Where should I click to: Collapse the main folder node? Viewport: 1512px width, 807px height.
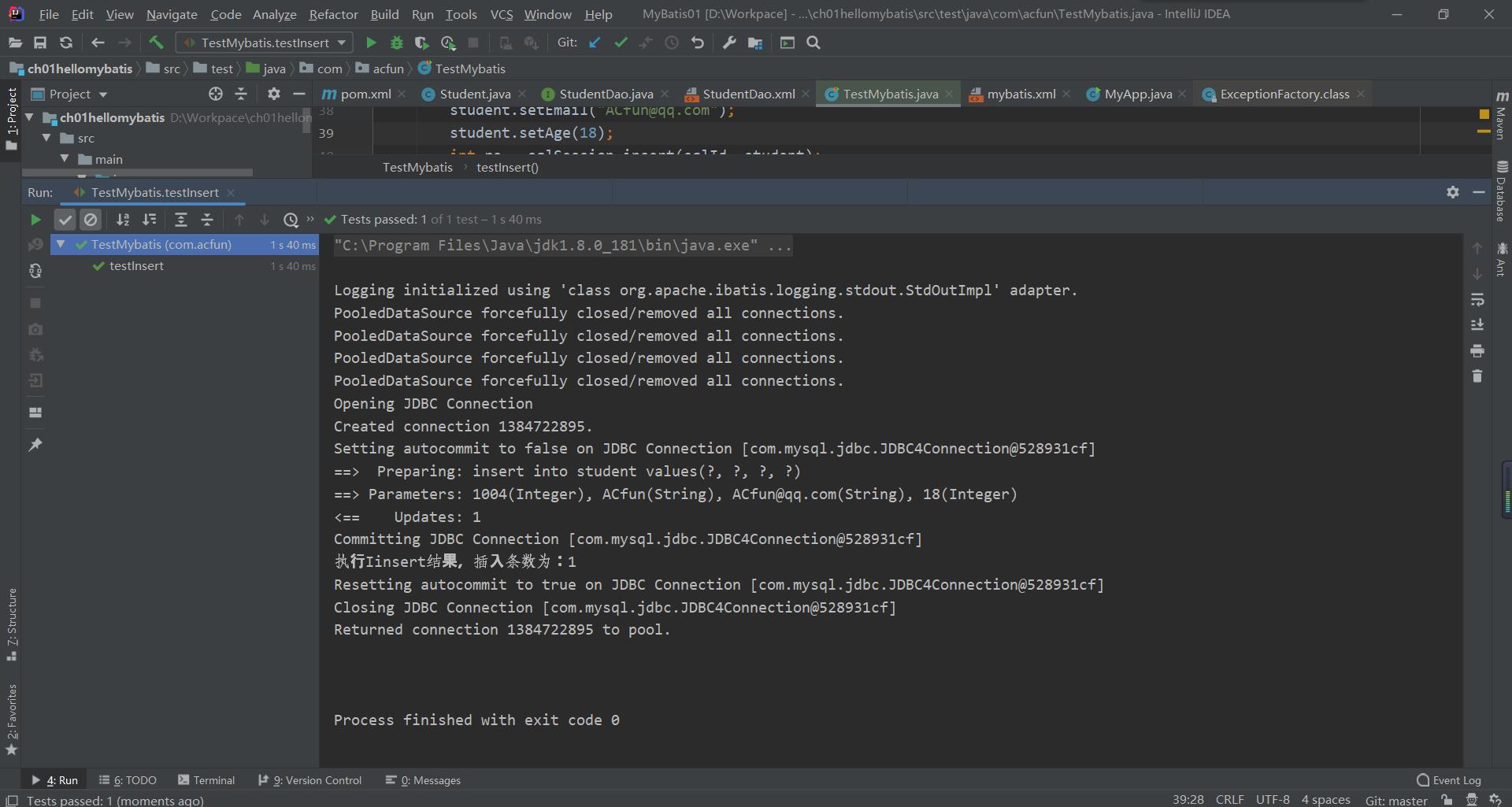(x=65, y=159)
